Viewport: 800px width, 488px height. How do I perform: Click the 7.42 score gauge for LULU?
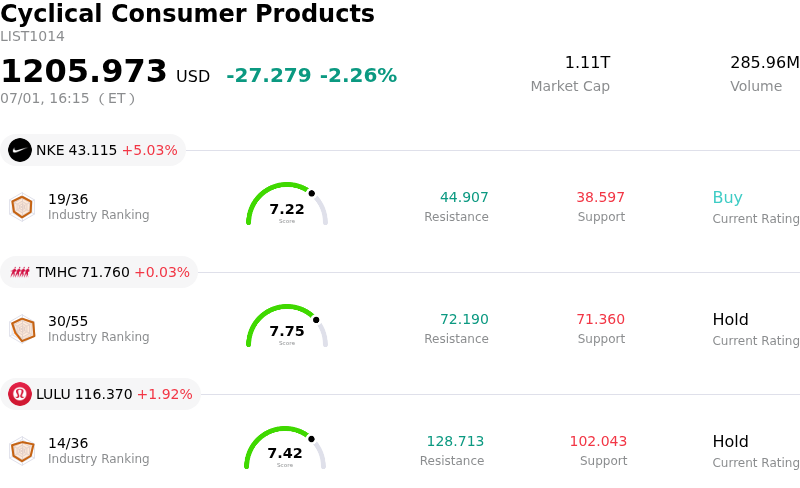(285, 448)
